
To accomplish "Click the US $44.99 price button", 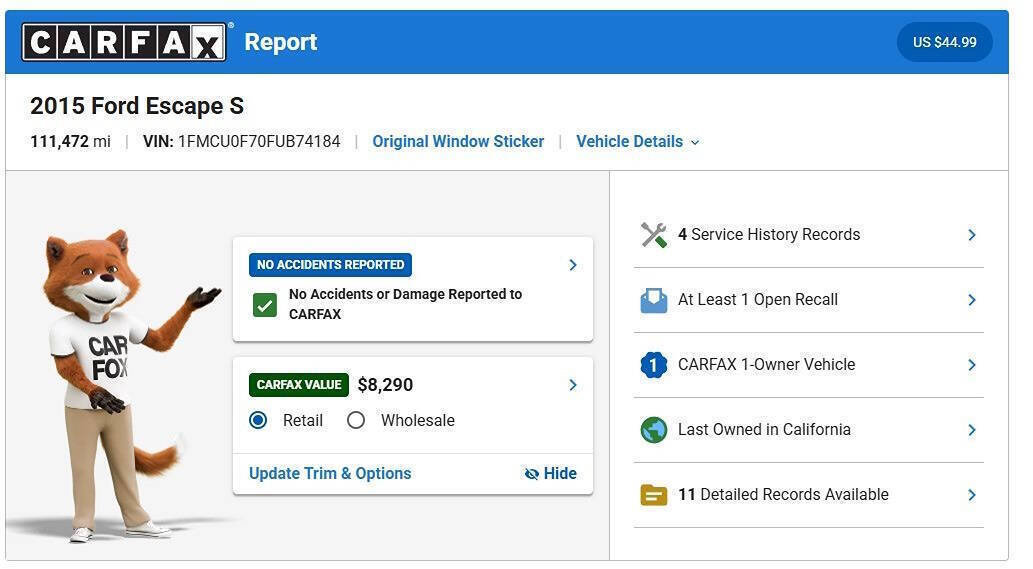I will point(944,42).
